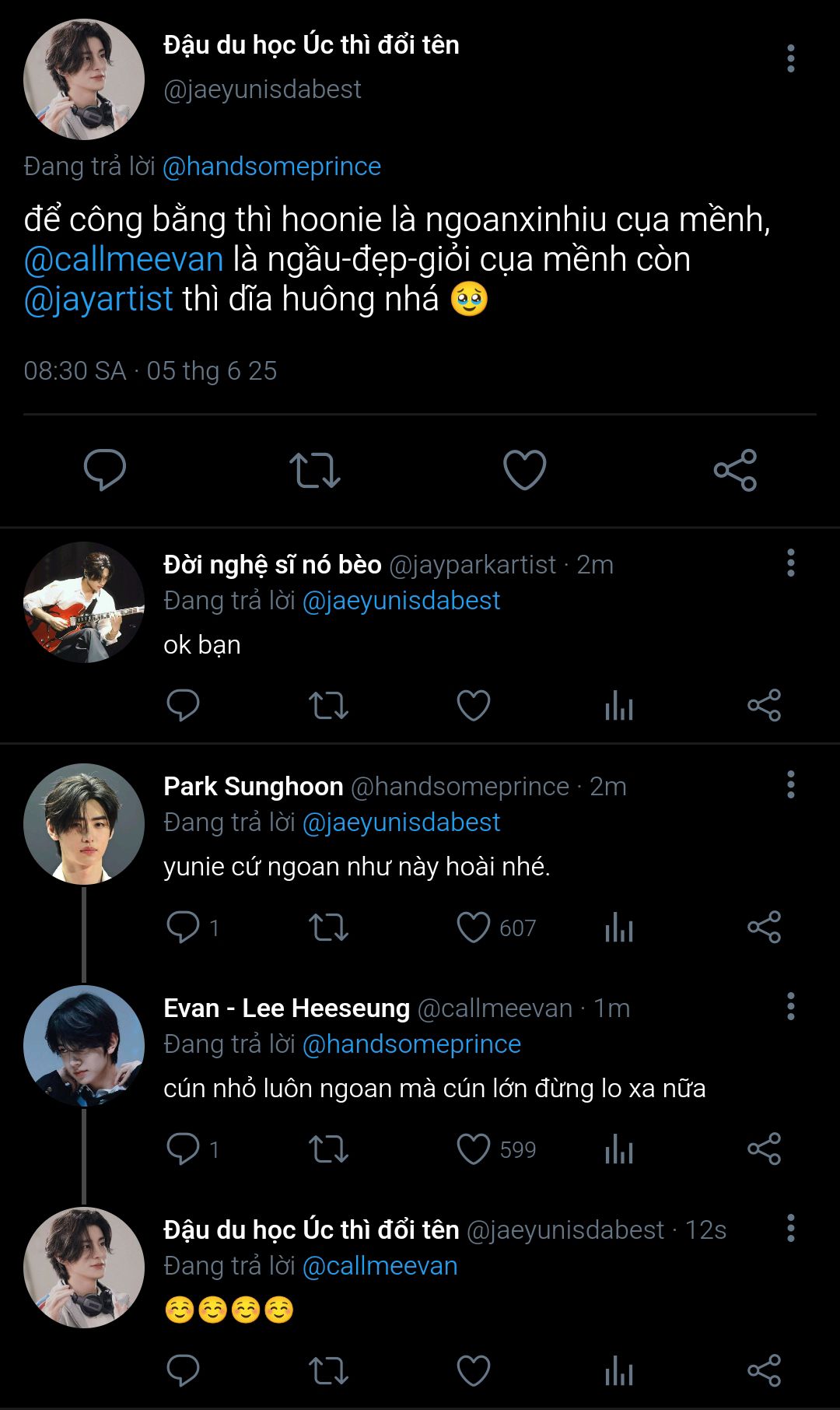This screenshot has width=840, height=1410.
Task: Retweet the main tweet by @jaeyunisdabest
Action: pos(314,470)
